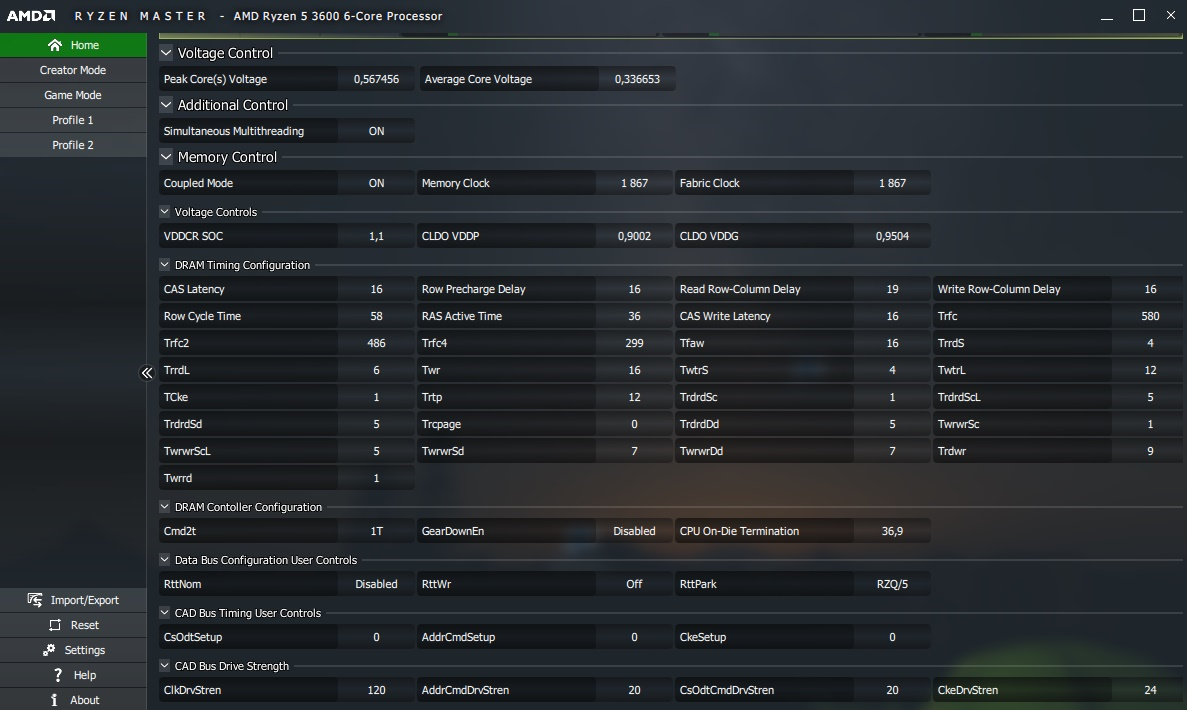Click the CkeDrvStren value 24

tap(1150, 690)
